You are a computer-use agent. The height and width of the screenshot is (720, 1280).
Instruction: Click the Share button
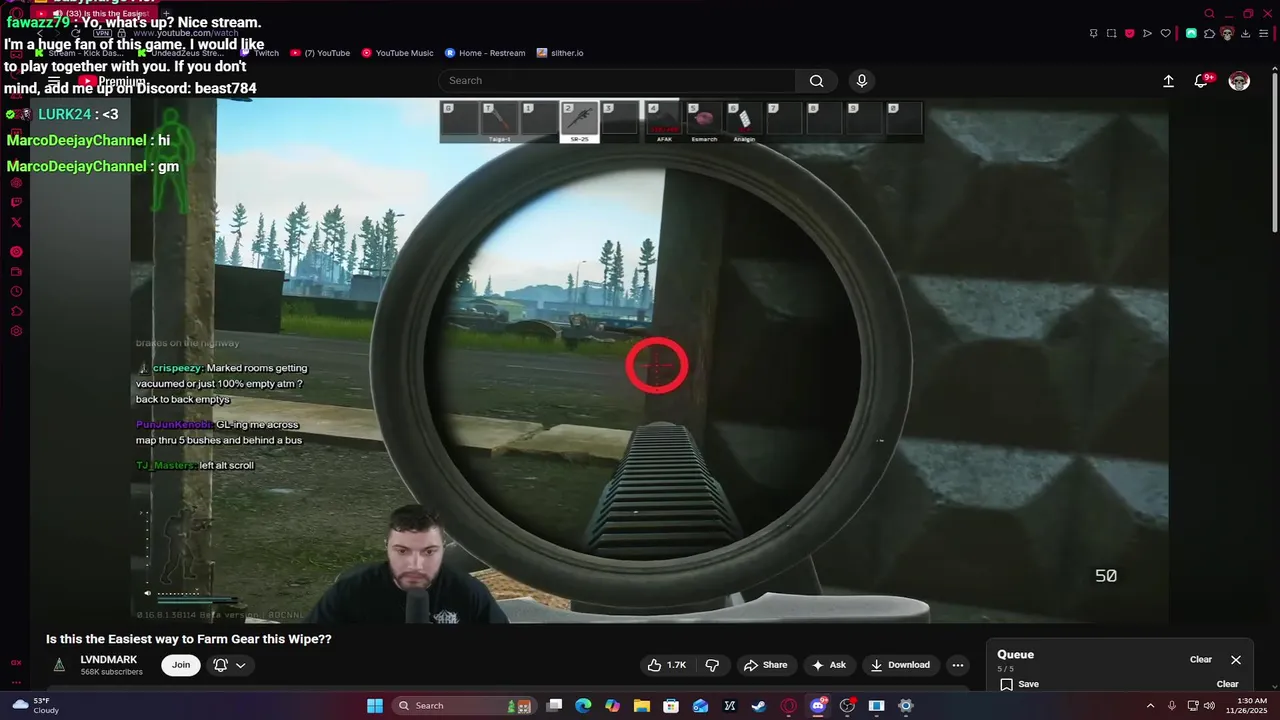(765, 665)
